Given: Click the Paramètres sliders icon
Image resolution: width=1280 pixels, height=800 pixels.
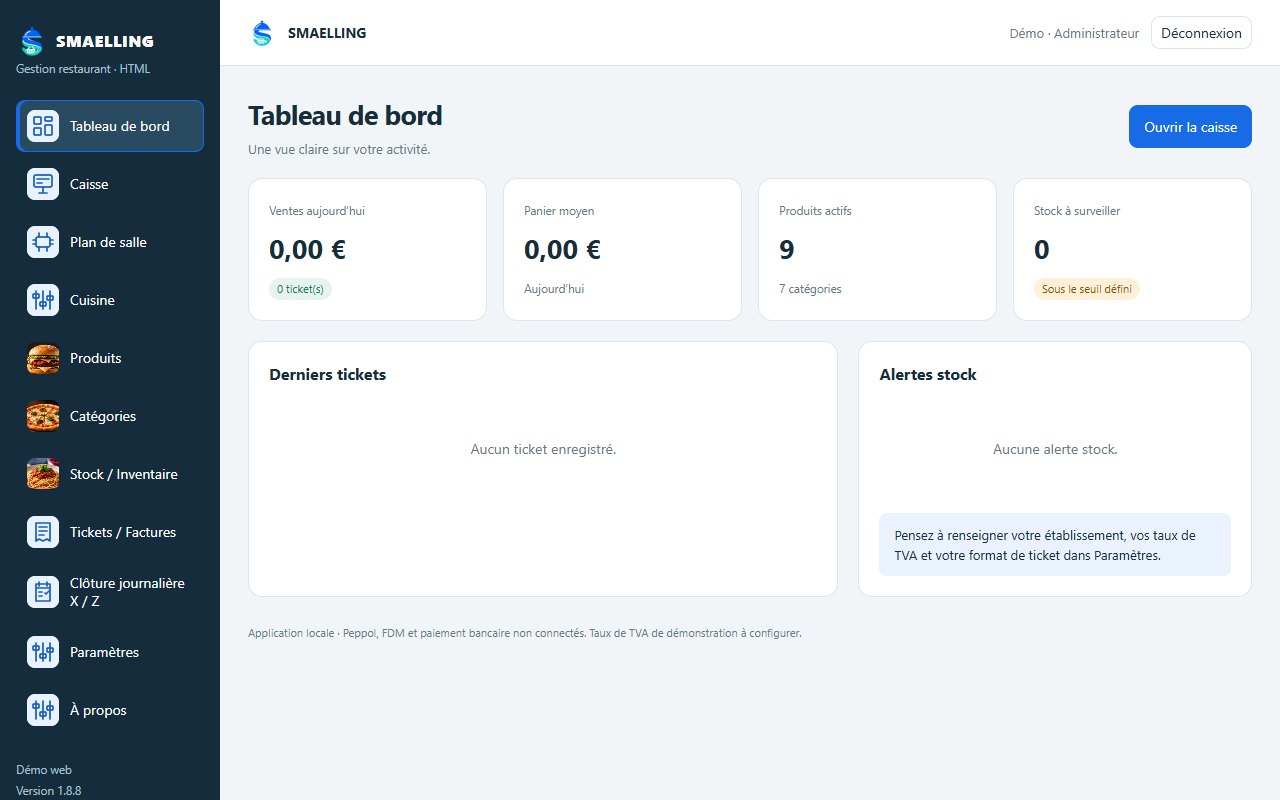Looking at the screenshot, I should (43, 652).
